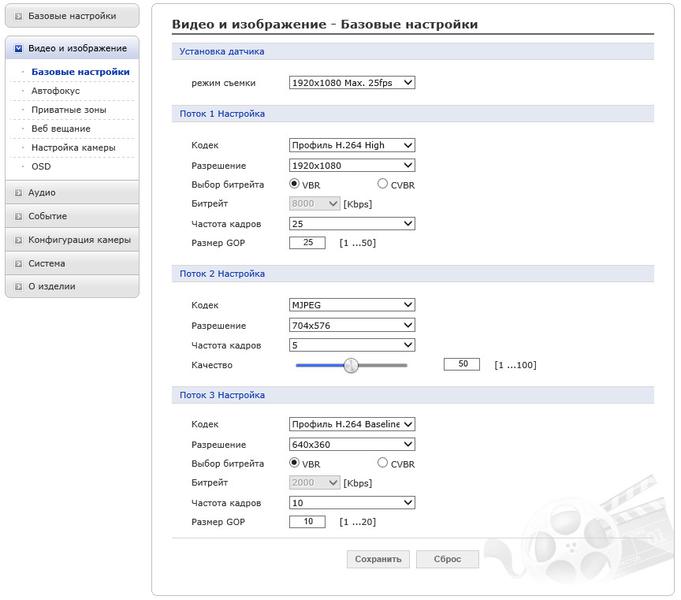Go to Базовые настройки submenu under Видео
The width and height of the screenshot is (681, 600).
pyautogui.click(x=80, y=72)
